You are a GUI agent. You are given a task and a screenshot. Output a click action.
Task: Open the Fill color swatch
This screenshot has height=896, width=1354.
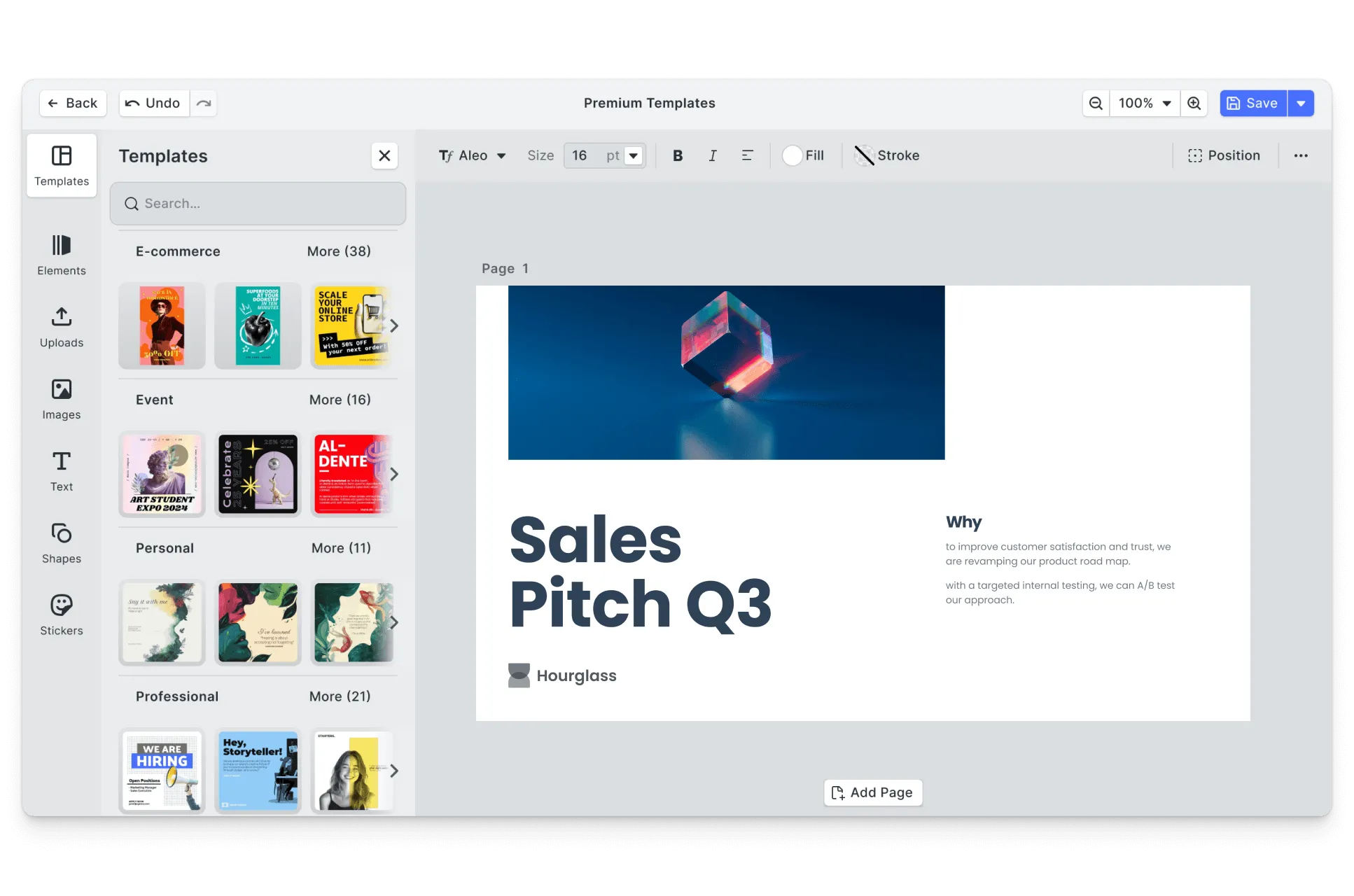coord(804,155)
